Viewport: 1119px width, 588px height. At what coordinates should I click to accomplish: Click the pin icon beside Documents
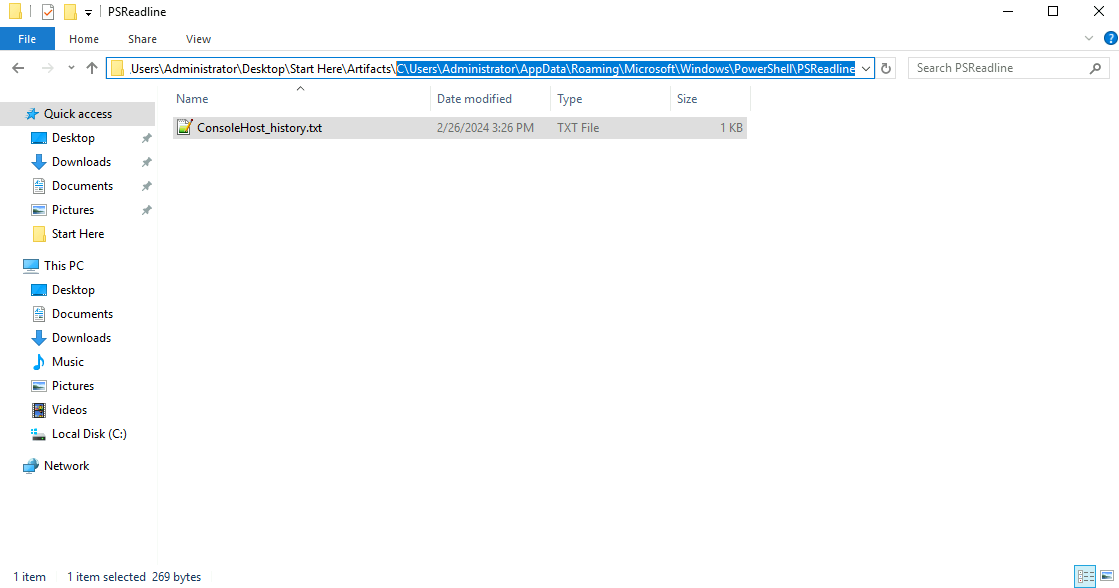(146, 186)
